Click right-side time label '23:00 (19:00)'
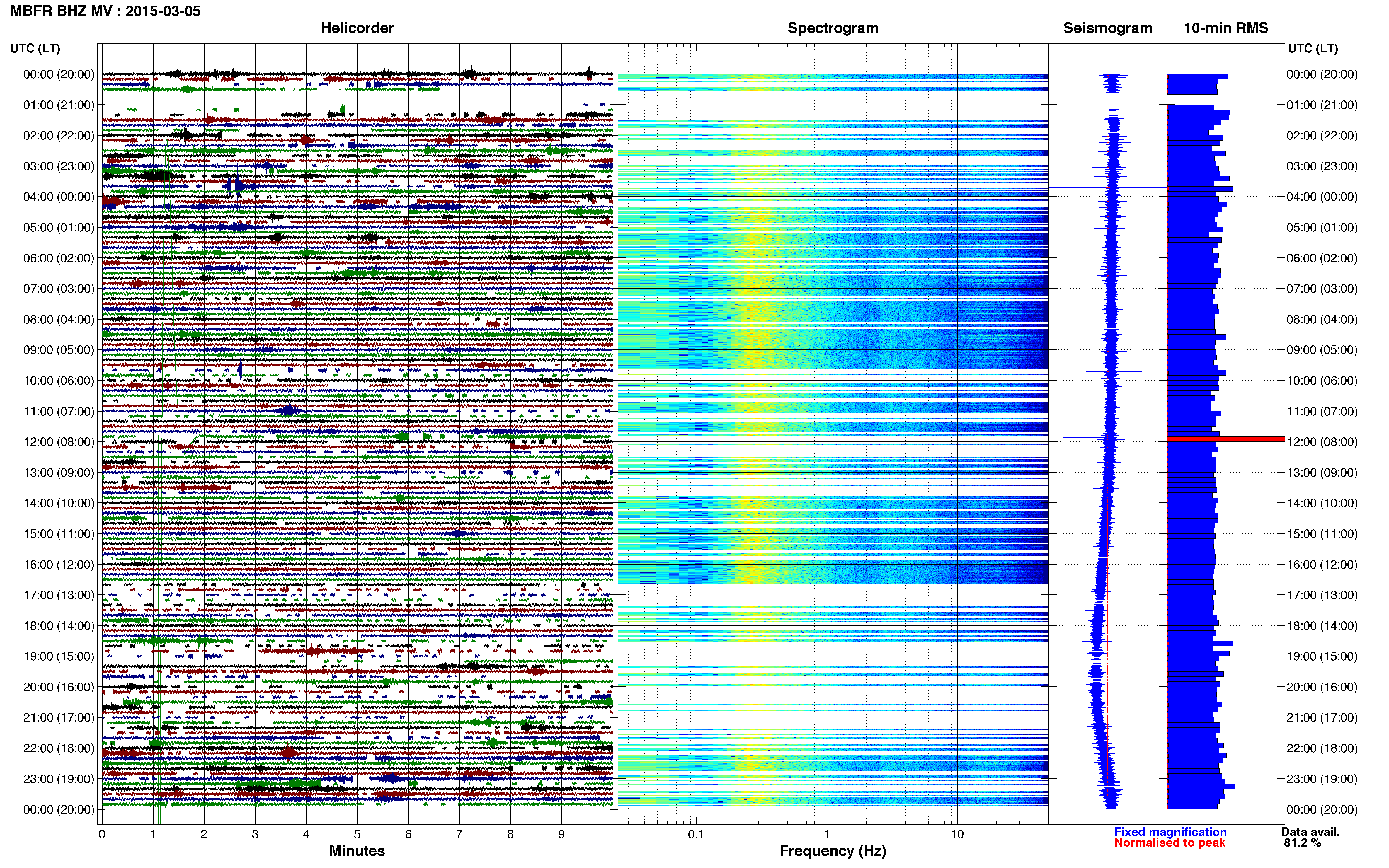Viewport: 1389px width, 868px height. [1322, 779]
